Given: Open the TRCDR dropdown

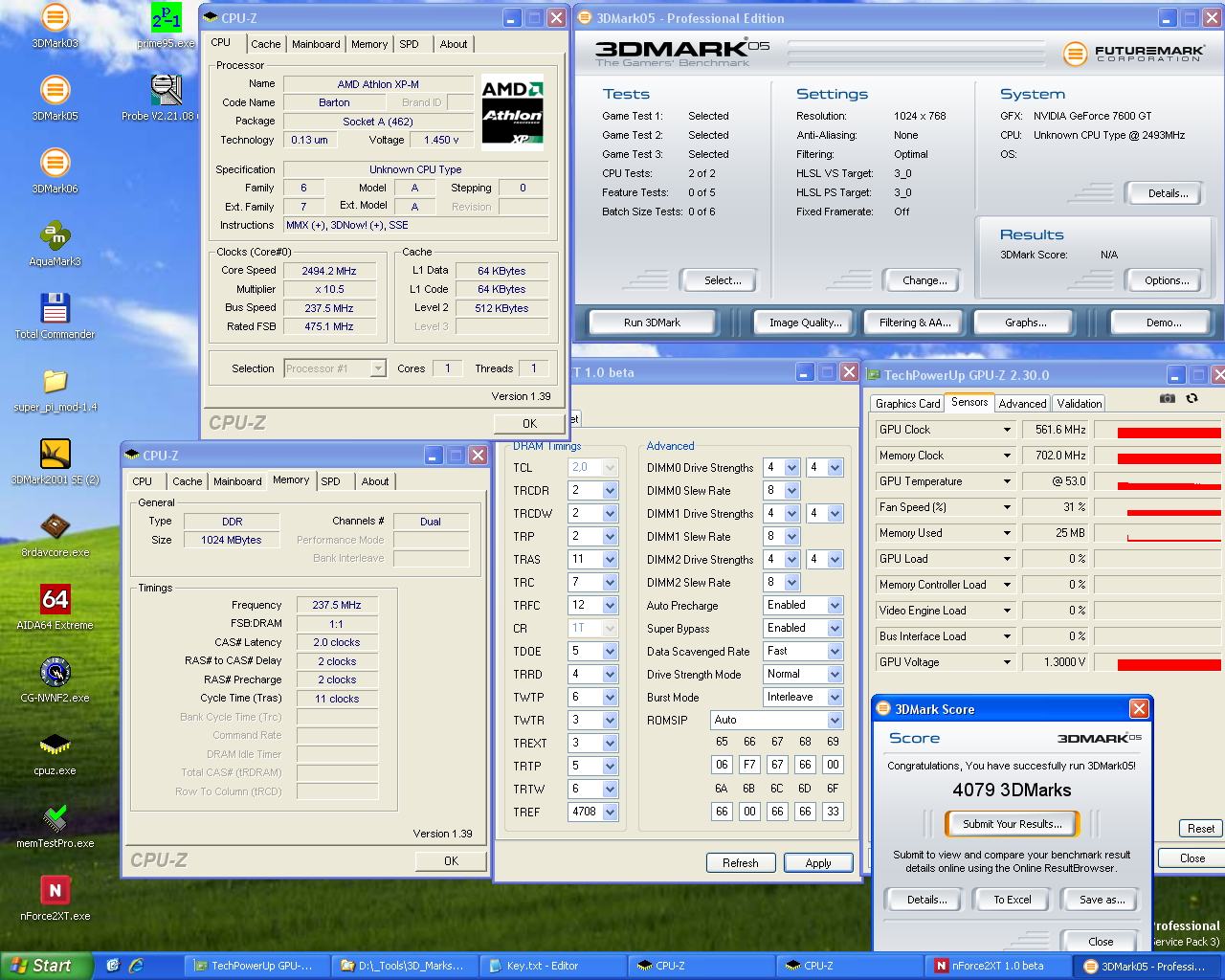Looking at the screenshot, I should 610,491.
